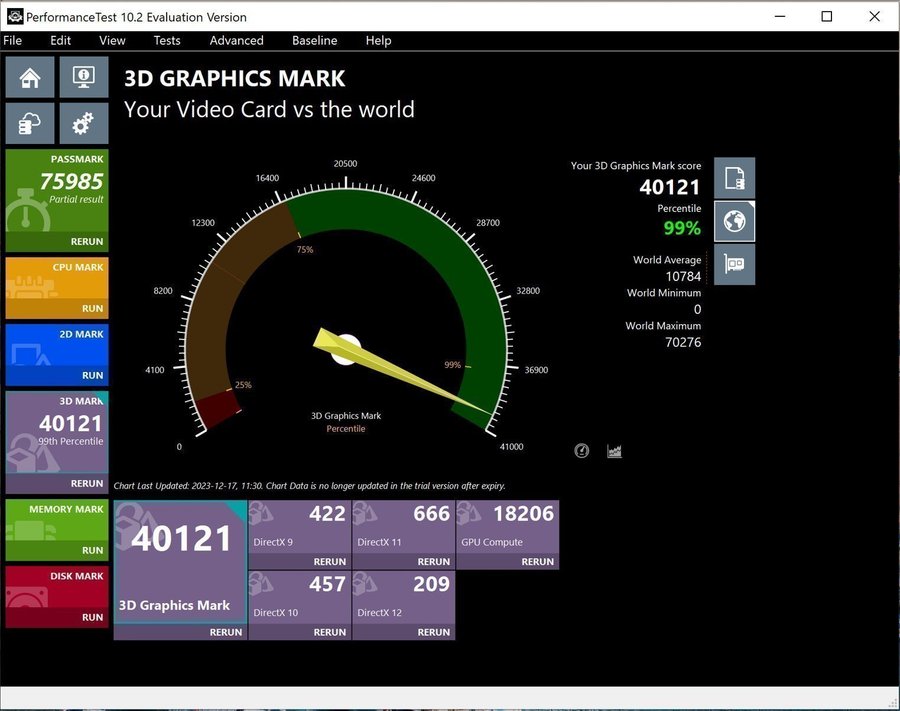Rerun the DirectX 9 test

(329, 562)
